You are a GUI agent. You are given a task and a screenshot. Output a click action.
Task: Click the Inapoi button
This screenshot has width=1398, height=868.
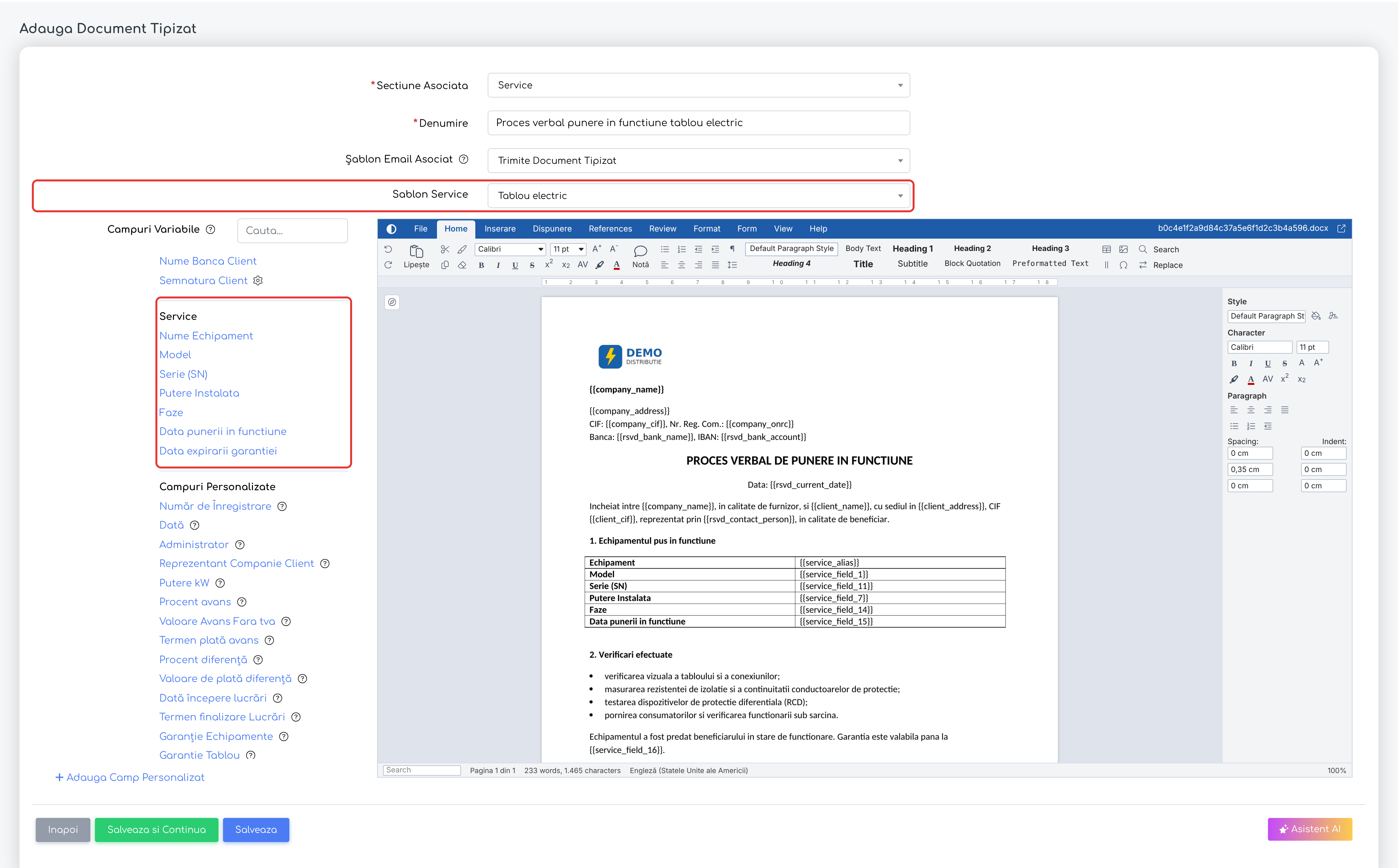[x=62, y=830]
